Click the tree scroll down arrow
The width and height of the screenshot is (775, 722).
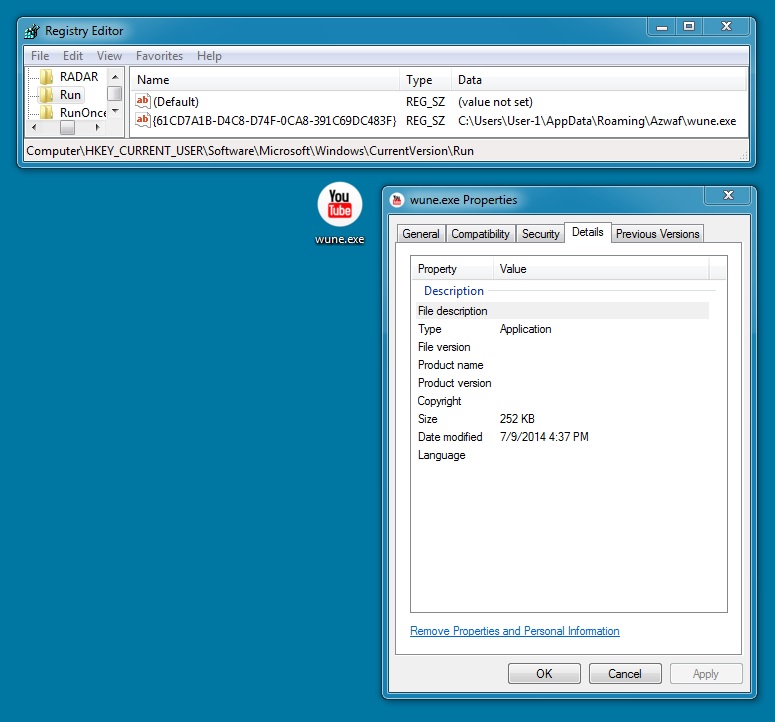(115, 111)
